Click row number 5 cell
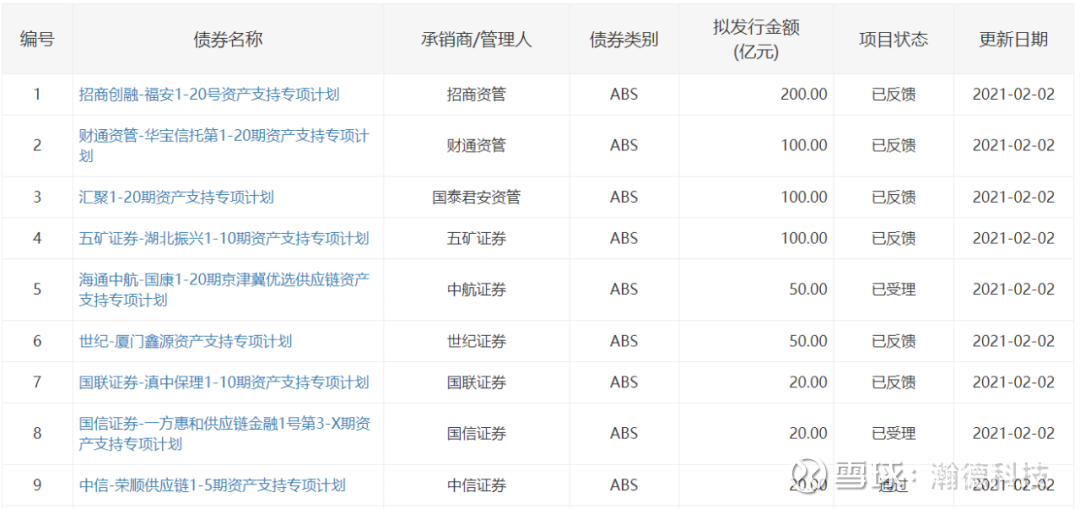 (37, 289)
